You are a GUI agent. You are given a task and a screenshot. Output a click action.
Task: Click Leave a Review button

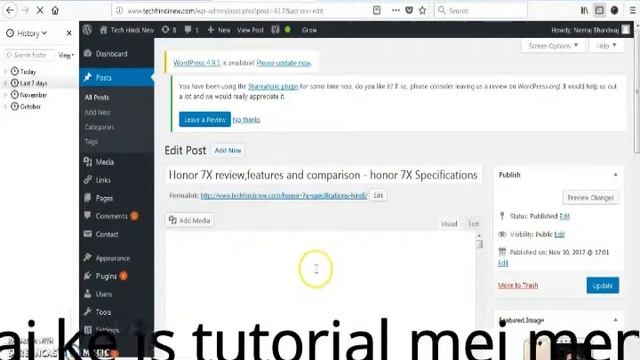205,120
